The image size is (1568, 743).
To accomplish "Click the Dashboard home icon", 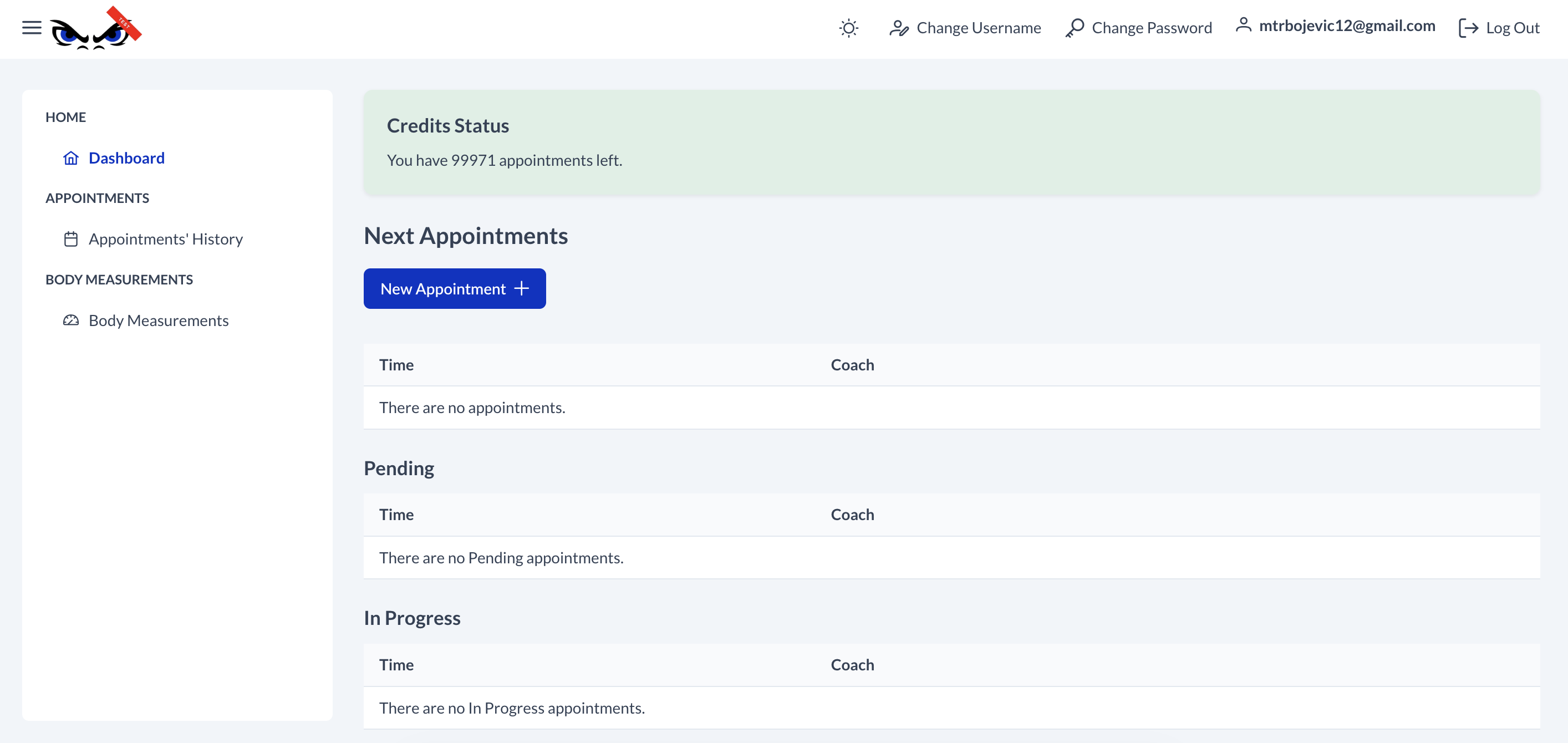I will pyautogui.click(x=70, y=158).
